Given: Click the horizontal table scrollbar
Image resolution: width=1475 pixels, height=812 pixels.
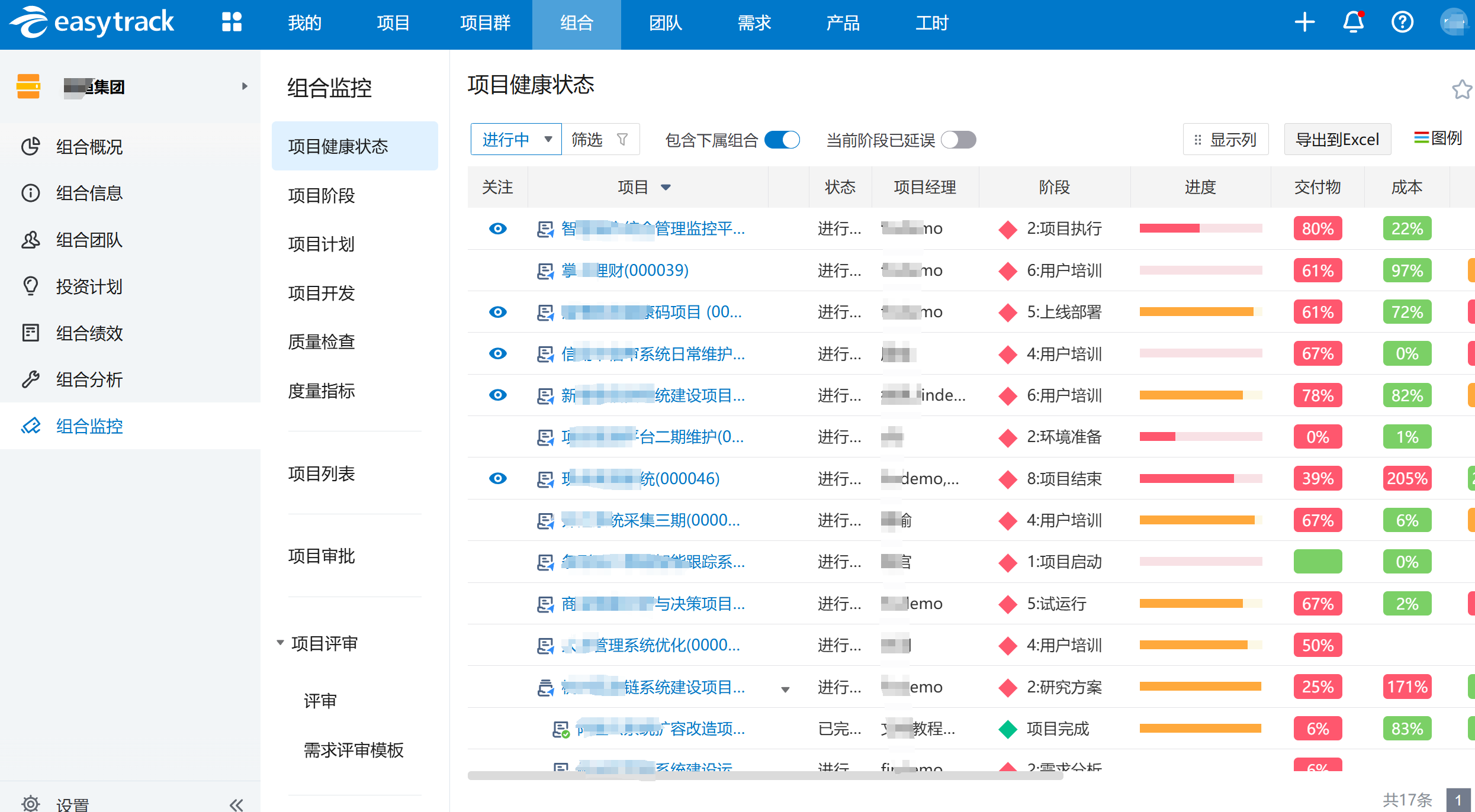Looking at the screenshot, I should point(765,775).
